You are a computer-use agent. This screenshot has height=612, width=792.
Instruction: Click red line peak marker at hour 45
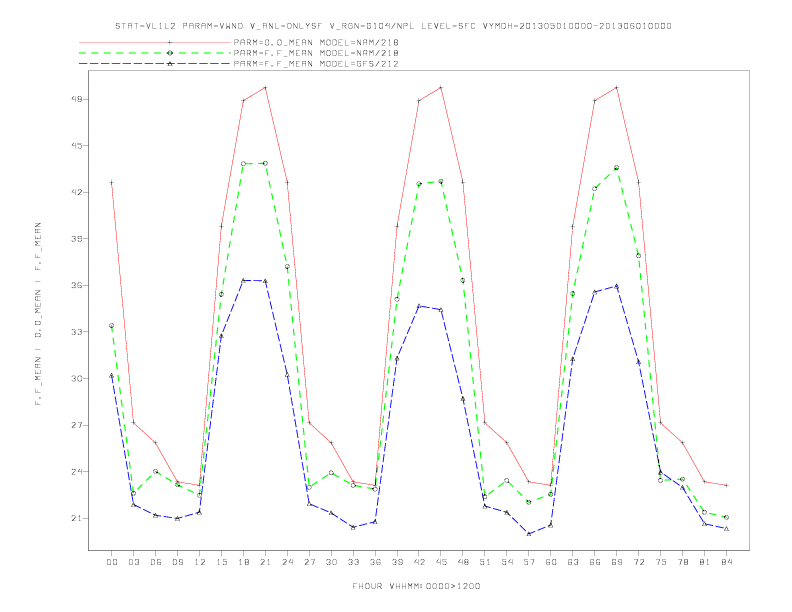tap(441, 87)
